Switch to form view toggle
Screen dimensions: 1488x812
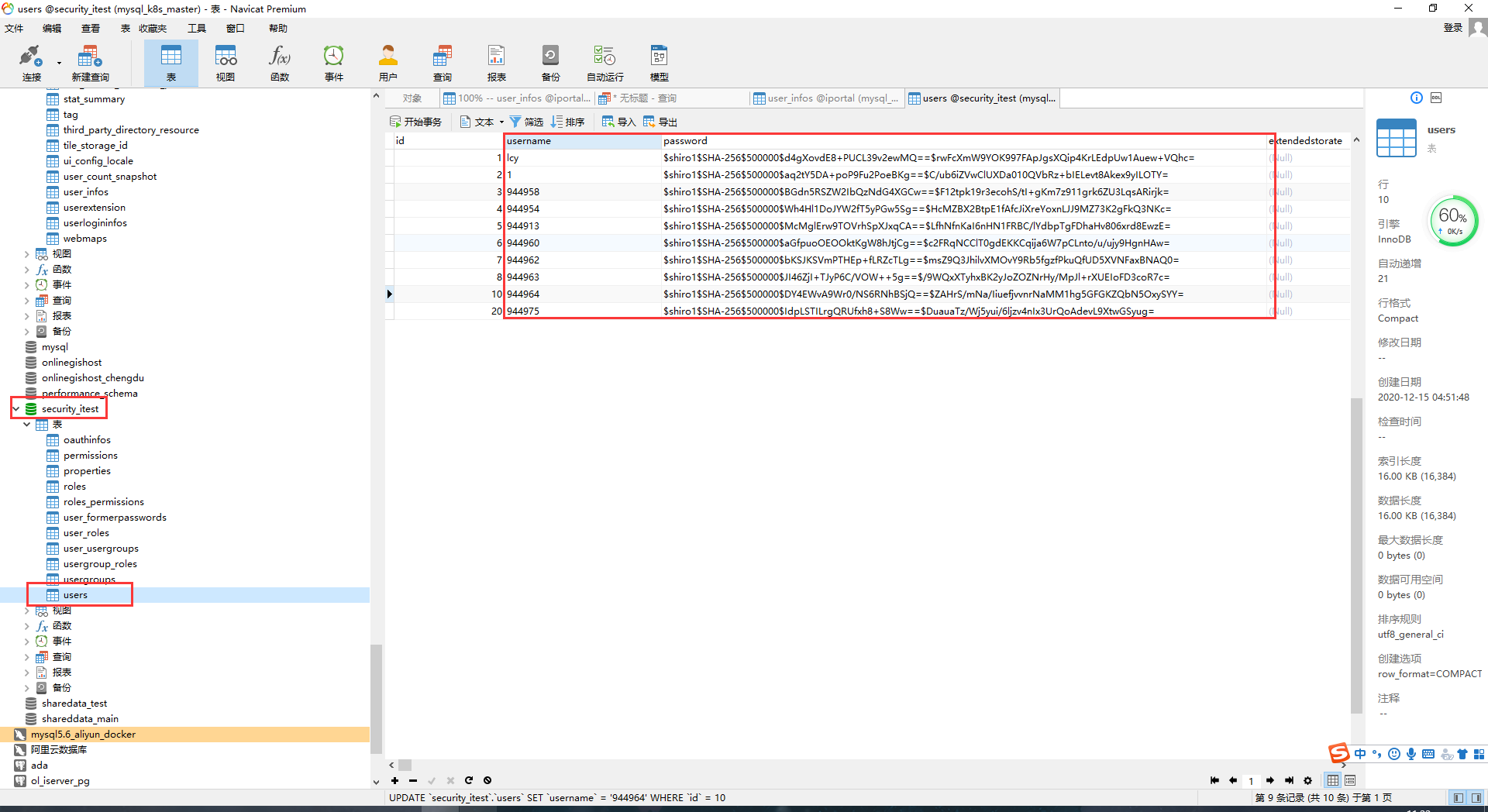point(1350,780)
